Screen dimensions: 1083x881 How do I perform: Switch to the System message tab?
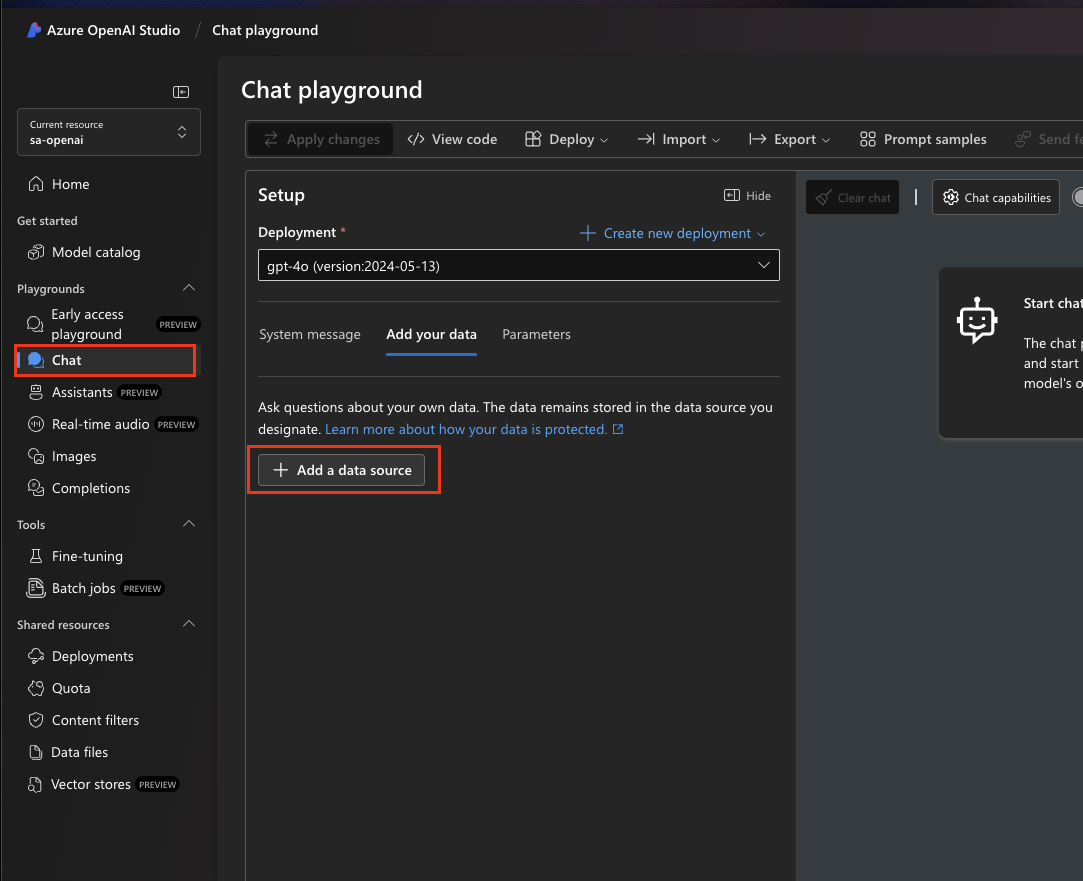tap(309, 334)
